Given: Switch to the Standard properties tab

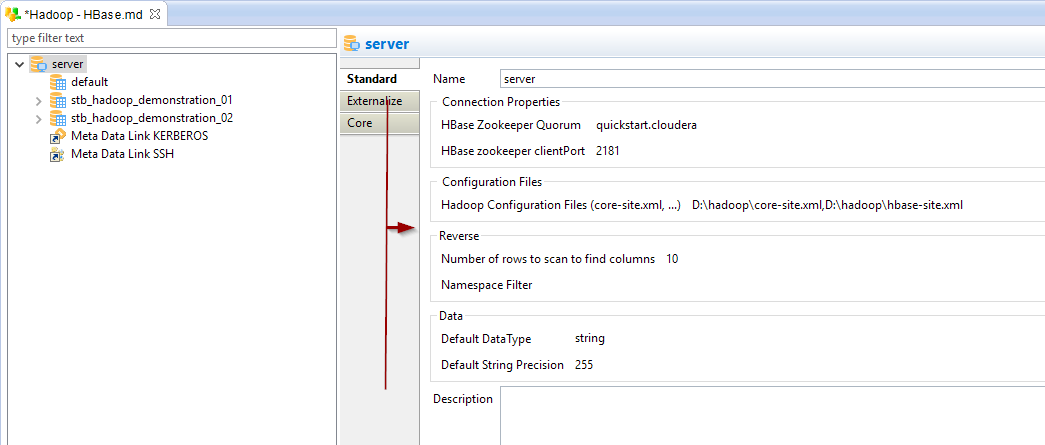Looking at the screenshot, I should tap(379, 79).
